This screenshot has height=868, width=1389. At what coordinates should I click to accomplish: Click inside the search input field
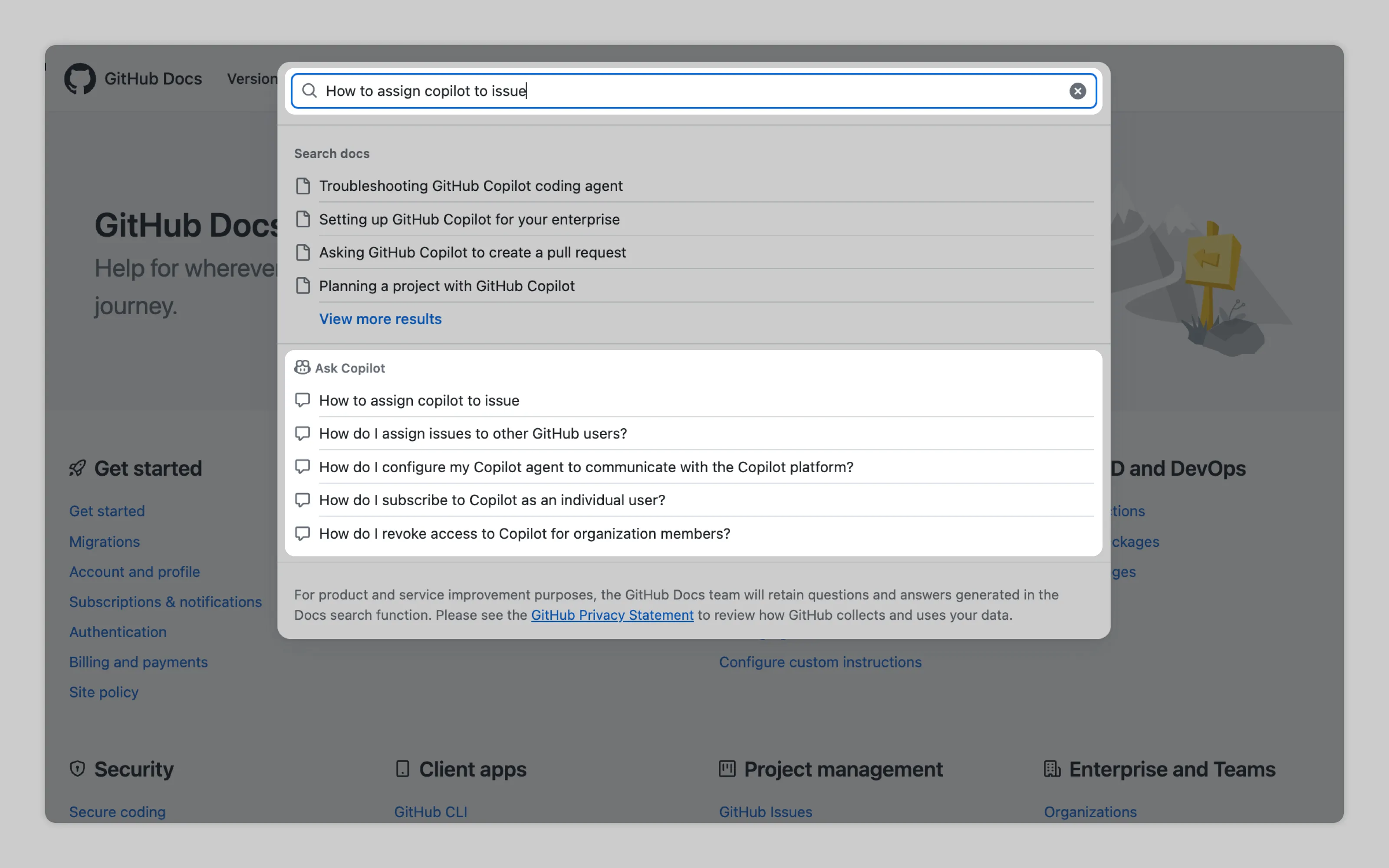coord(689,91)
